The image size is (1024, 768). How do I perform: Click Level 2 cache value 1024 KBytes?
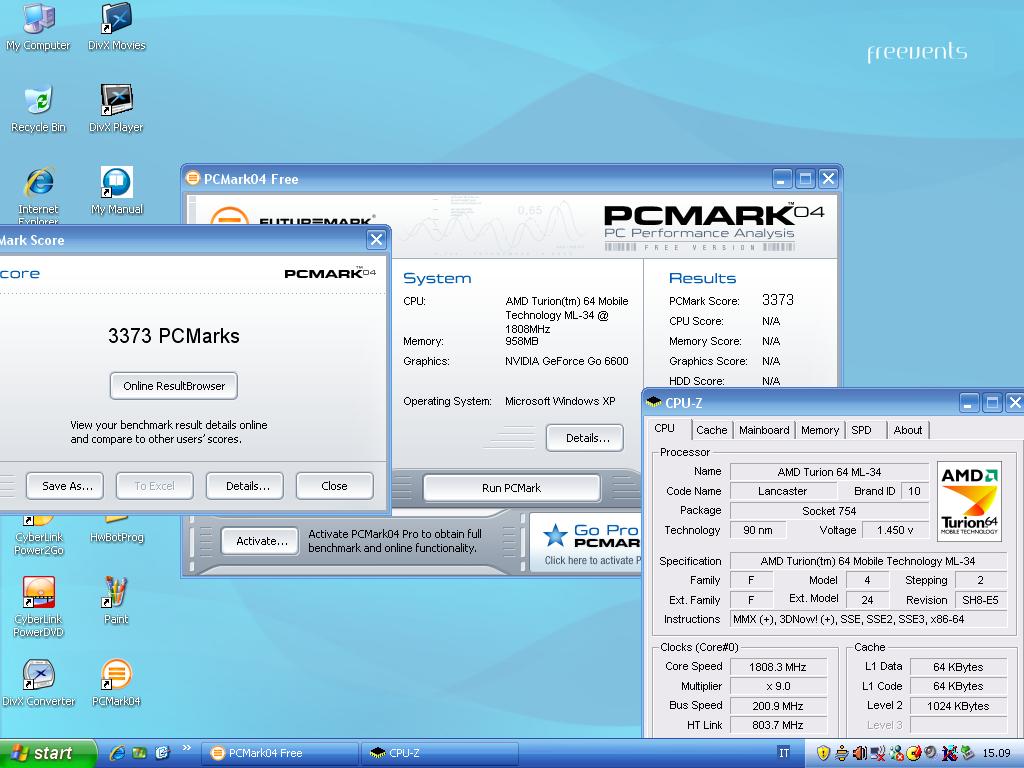coord(958,706)
